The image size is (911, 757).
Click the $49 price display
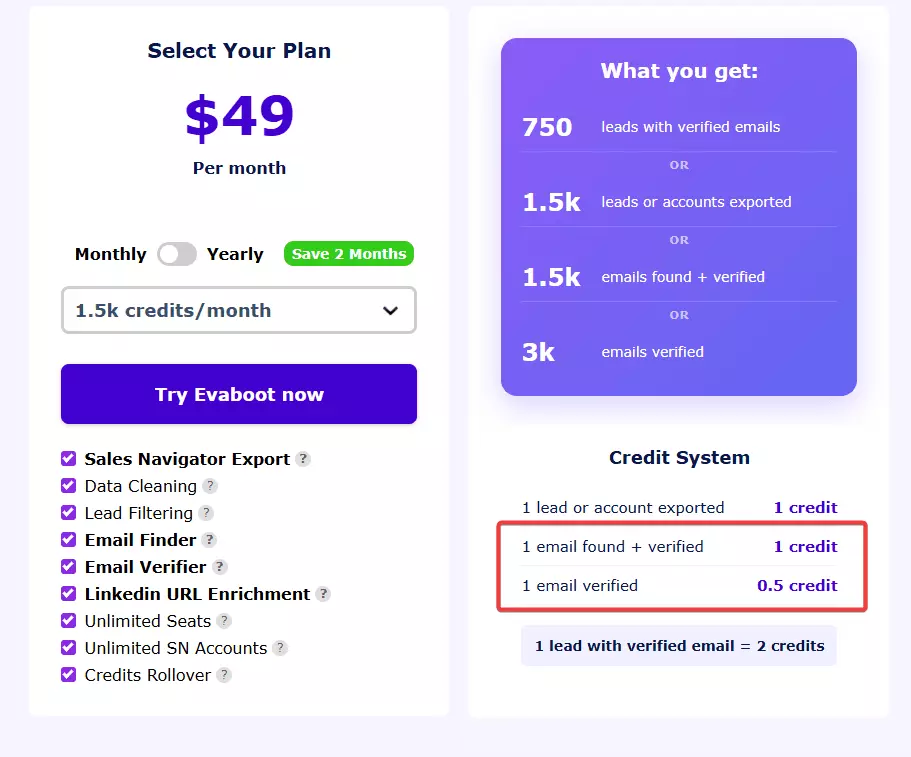click(238, 117)
